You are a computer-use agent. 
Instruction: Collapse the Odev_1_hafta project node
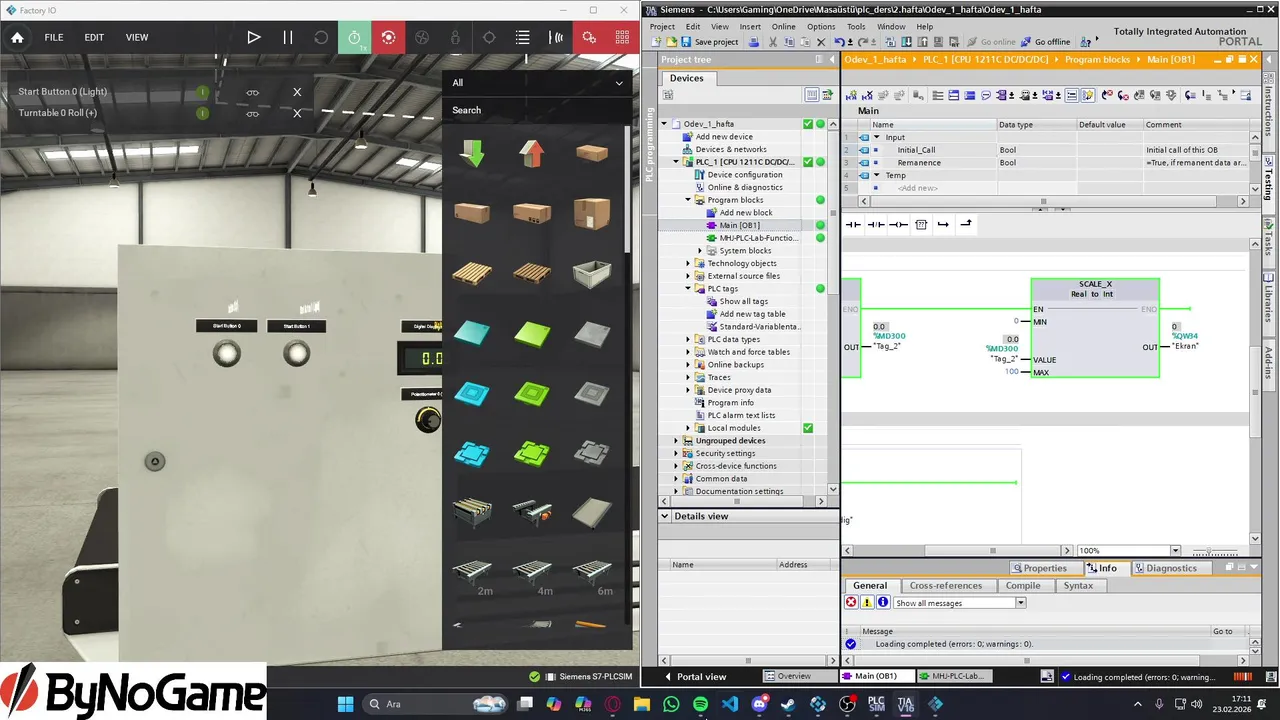pyautogui.click(x=664, y=124)
